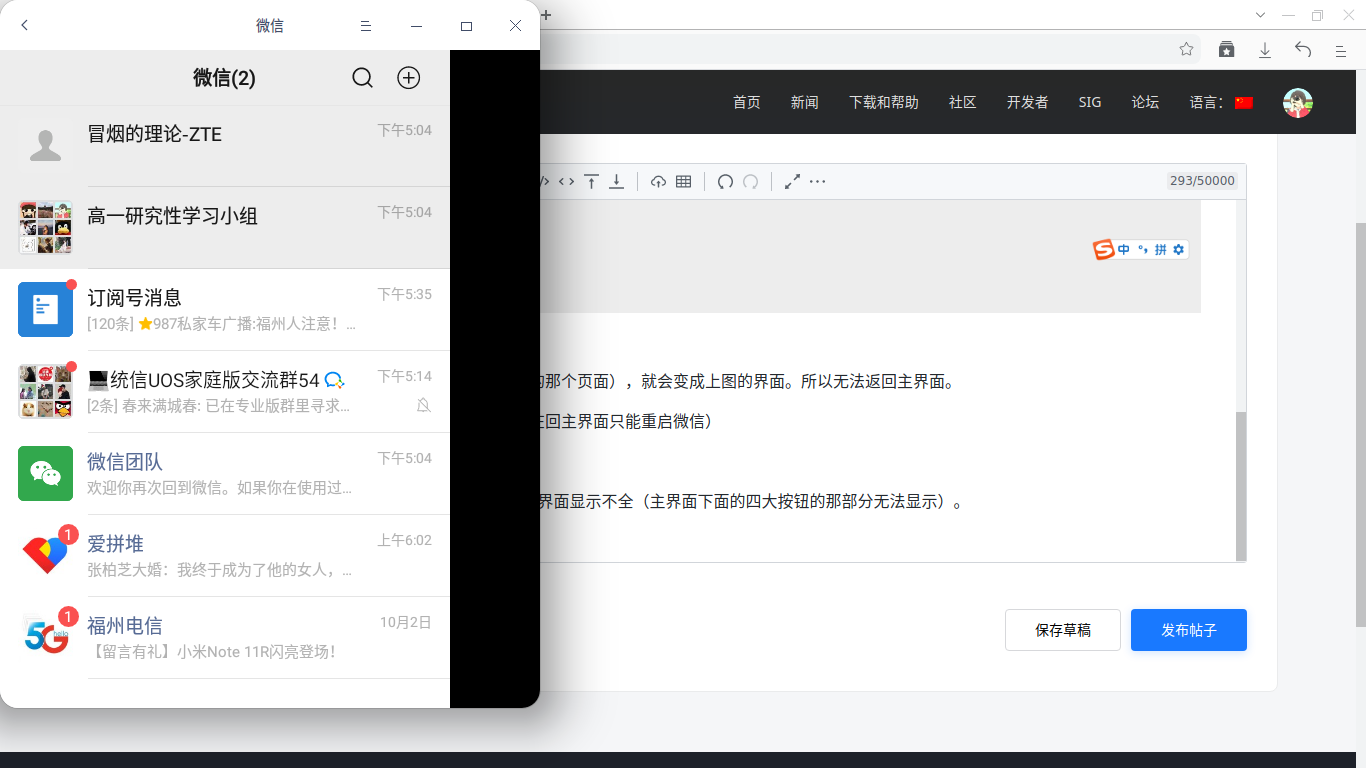Toggle the muted bell on UOS group chat

coord(422,406)
